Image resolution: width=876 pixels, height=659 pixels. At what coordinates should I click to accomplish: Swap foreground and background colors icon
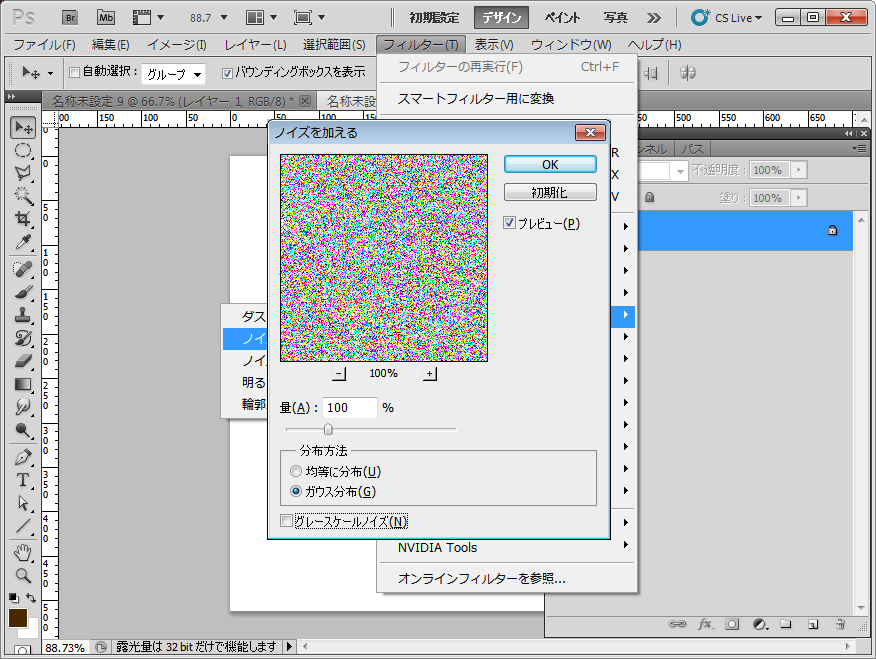pos(31,598)
